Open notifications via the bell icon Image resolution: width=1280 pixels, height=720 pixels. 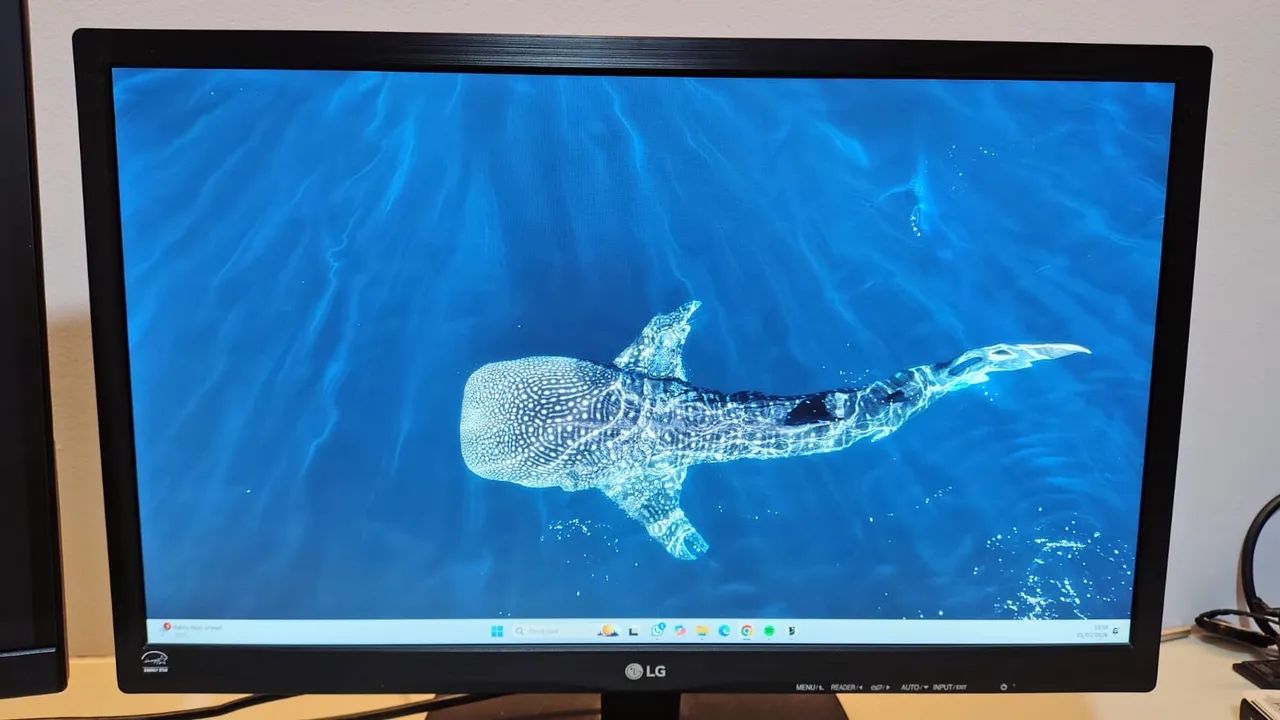(x=1115, y=632)
